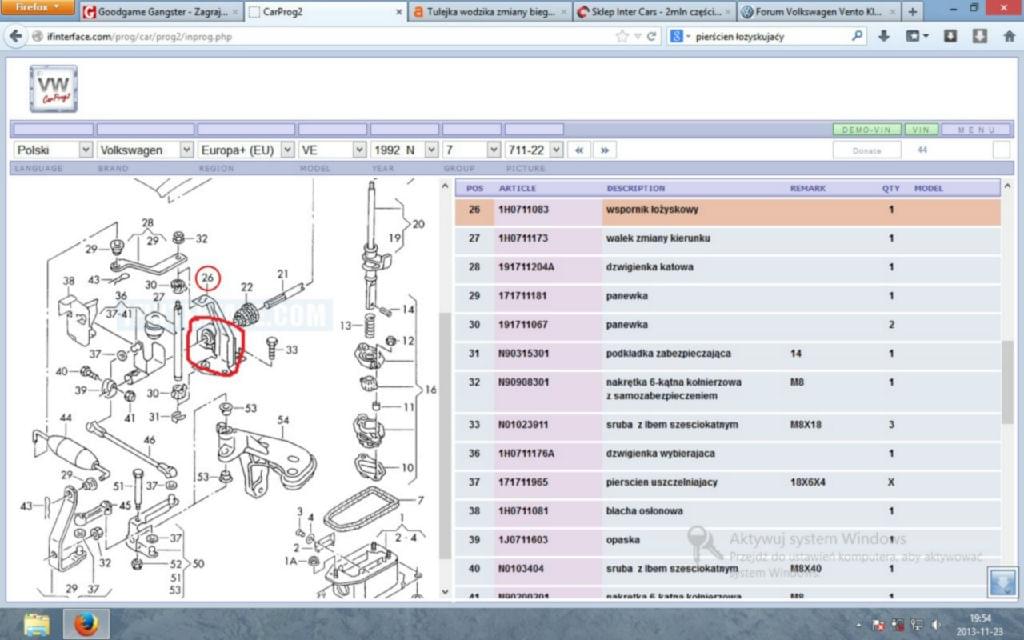
Task: Click the blue down-arrow icon at page corner
Action: [1002, 582]
